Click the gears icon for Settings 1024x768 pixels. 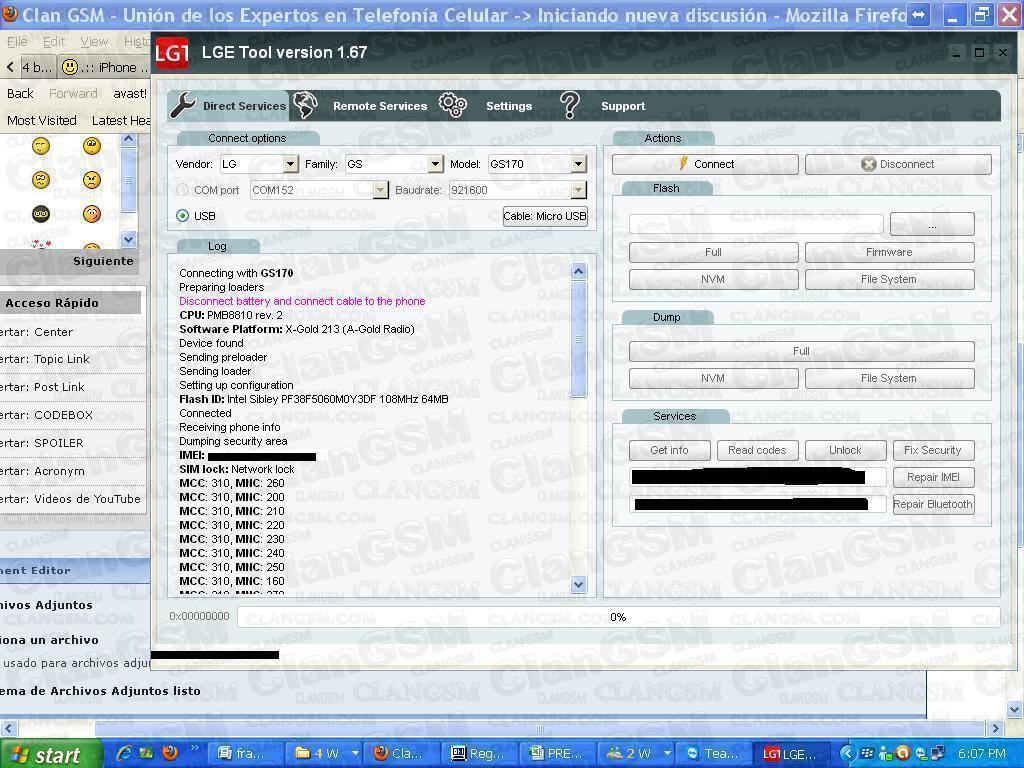(x=453, y=105)
